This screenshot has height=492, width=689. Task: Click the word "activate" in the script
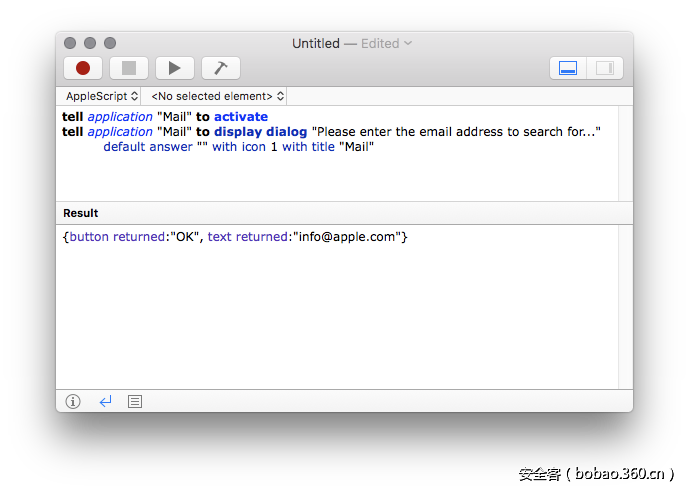click(241, 117)
